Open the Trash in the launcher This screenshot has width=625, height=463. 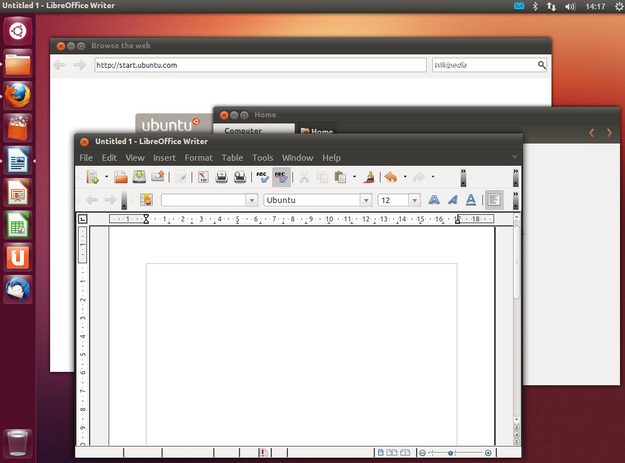18,443
